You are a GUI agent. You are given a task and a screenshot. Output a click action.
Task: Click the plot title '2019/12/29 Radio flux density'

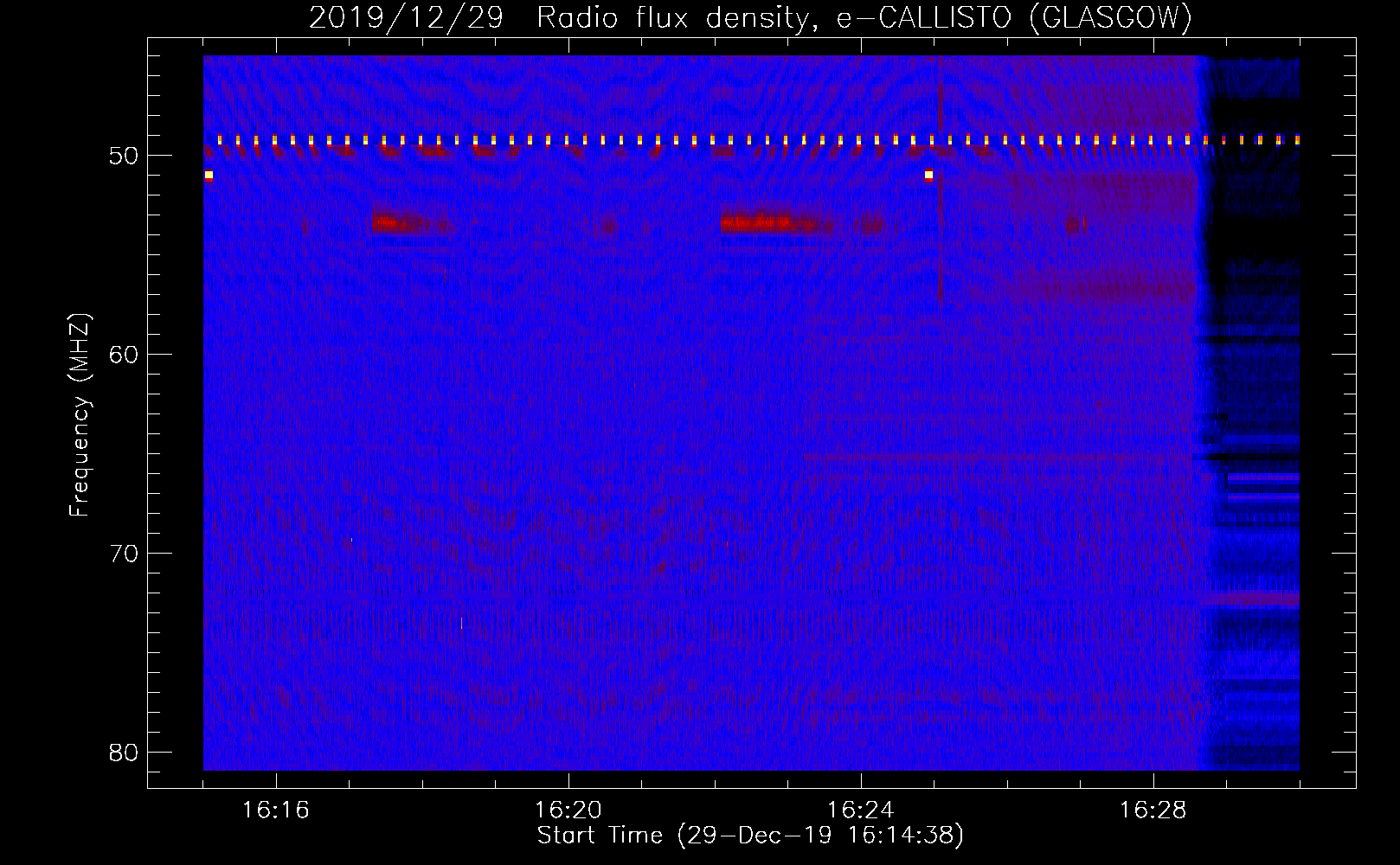(750, 17)
